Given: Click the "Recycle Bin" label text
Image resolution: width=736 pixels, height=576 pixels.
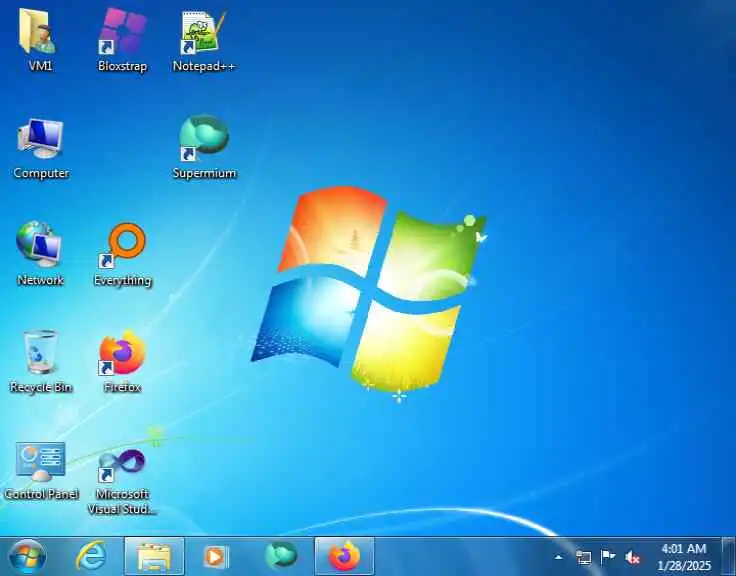Looking at the screenshot, I should coord(40,387).
